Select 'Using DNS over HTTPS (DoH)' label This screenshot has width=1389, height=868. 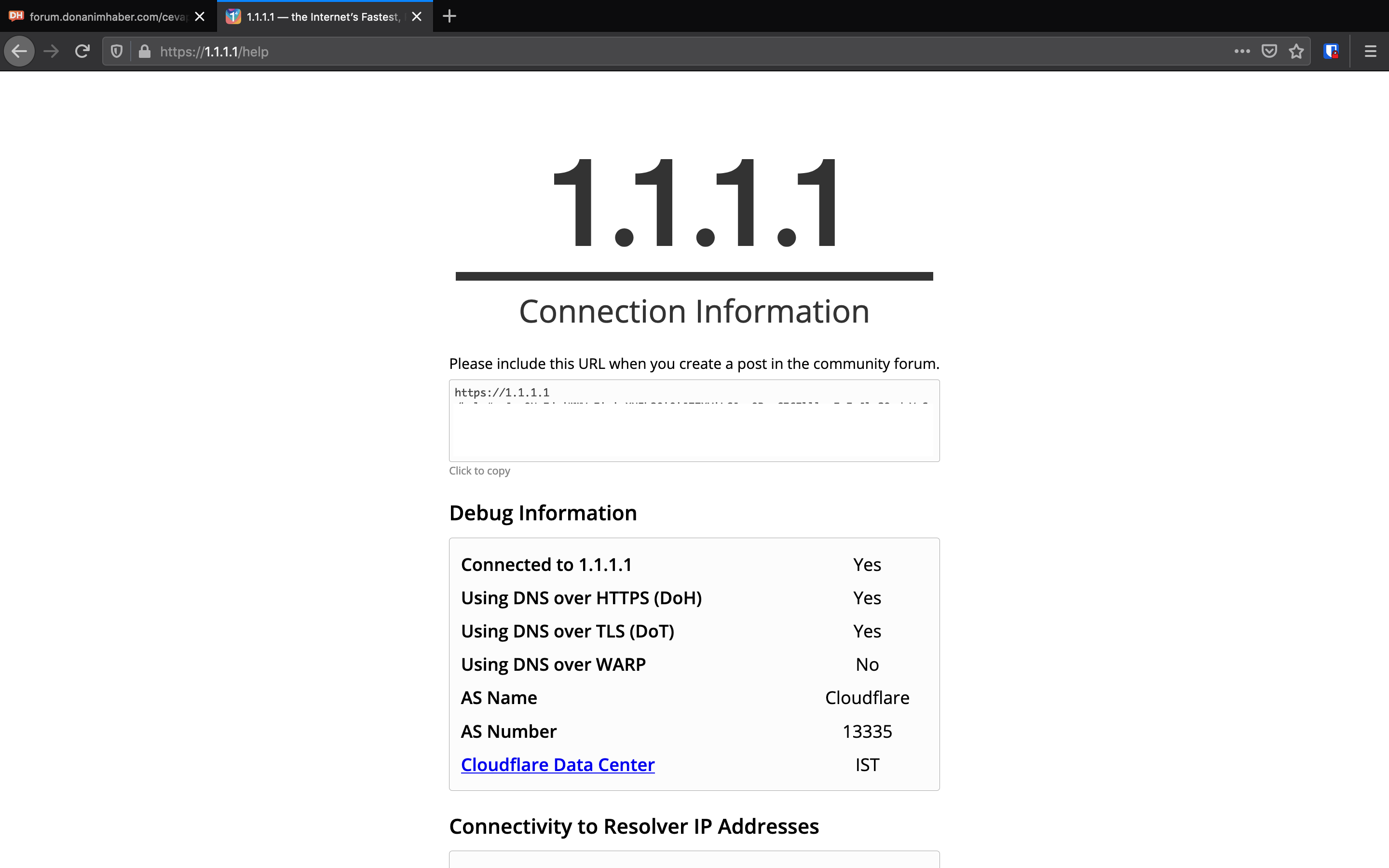click(x=582, y=598)
